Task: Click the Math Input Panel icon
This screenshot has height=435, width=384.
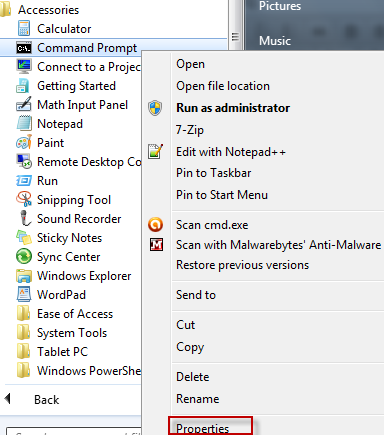Action: (x=24, y=105)
